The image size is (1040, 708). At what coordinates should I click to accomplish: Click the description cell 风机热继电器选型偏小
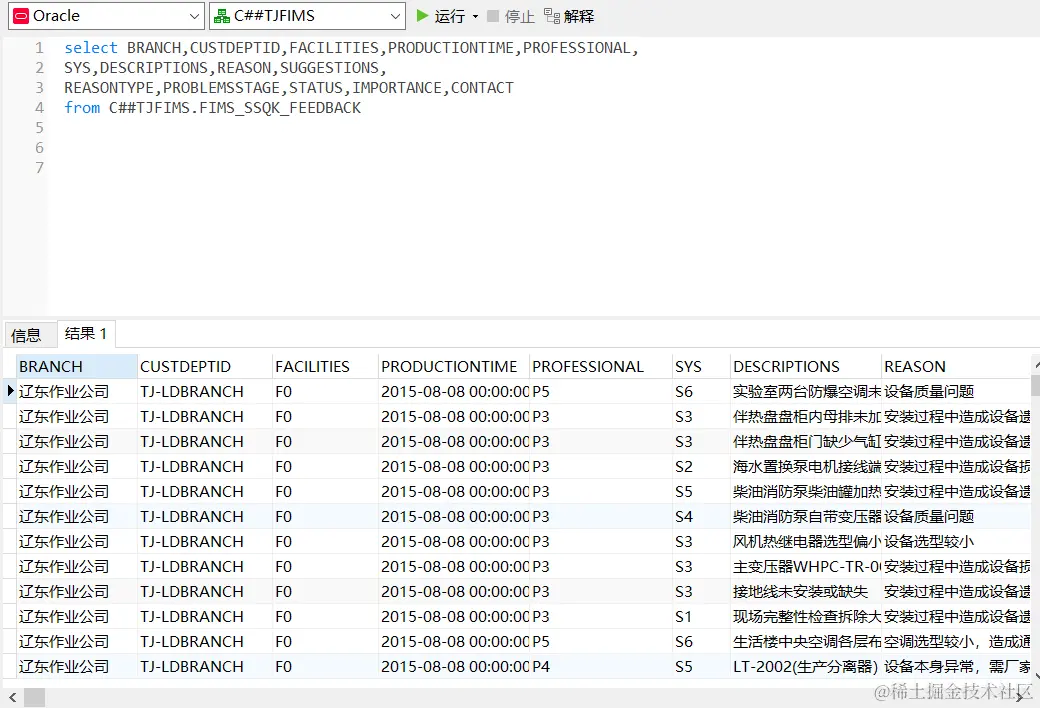[x=806, y=541]
